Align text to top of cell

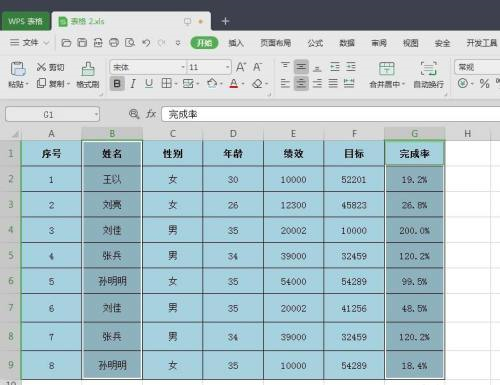[285, 67]
